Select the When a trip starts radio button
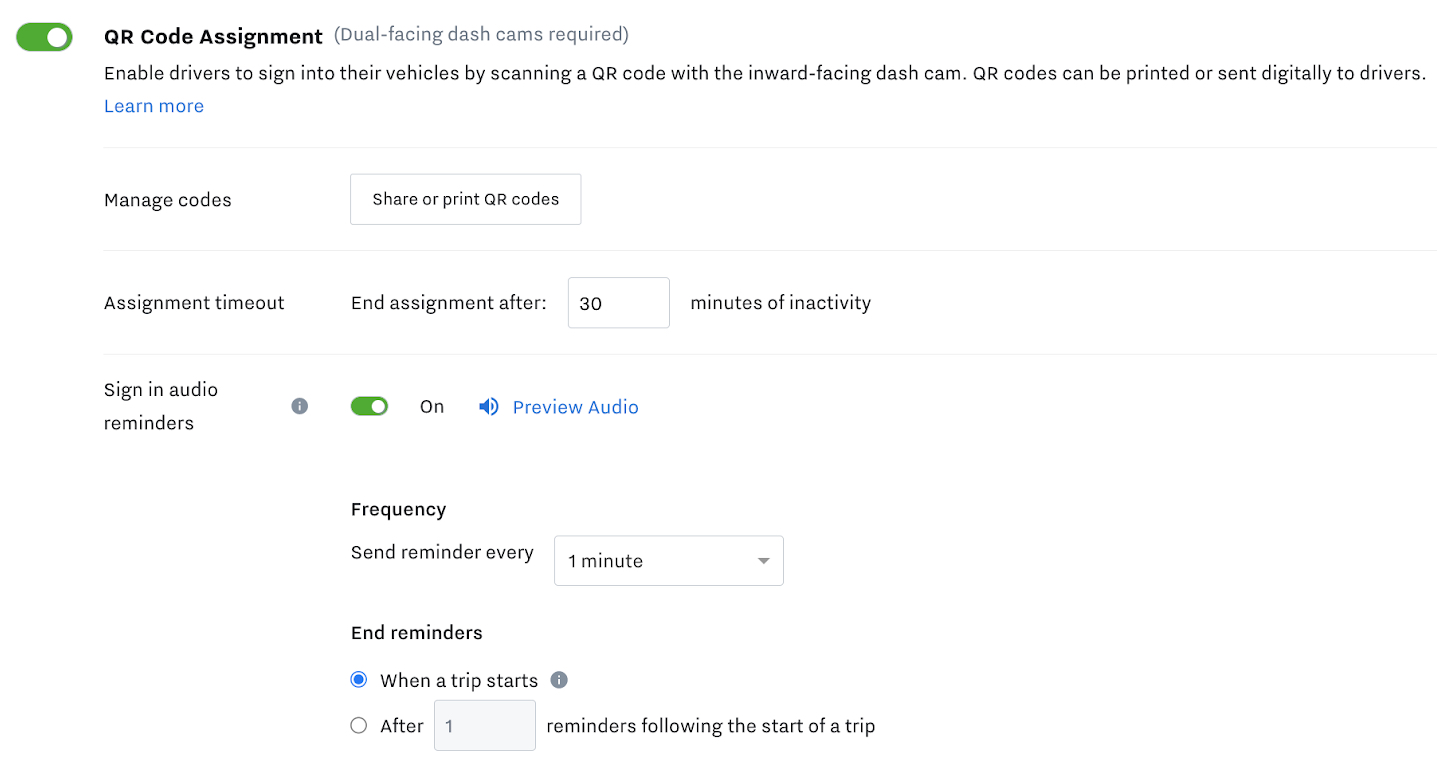Viewport: 1437px width, 767px height. (359, 680)
